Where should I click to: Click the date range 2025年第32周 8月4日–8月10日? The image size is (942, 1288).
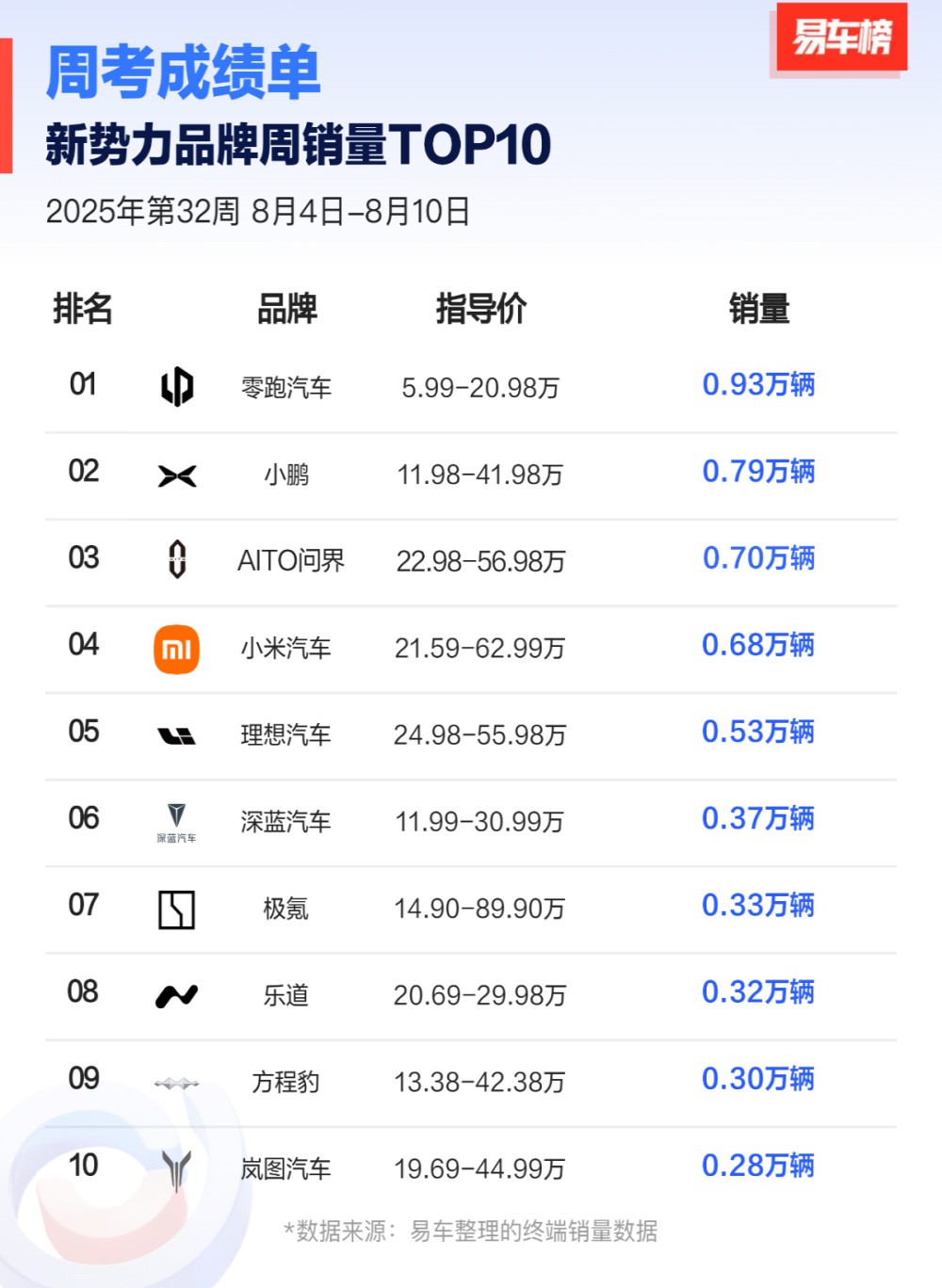point(258,212)
